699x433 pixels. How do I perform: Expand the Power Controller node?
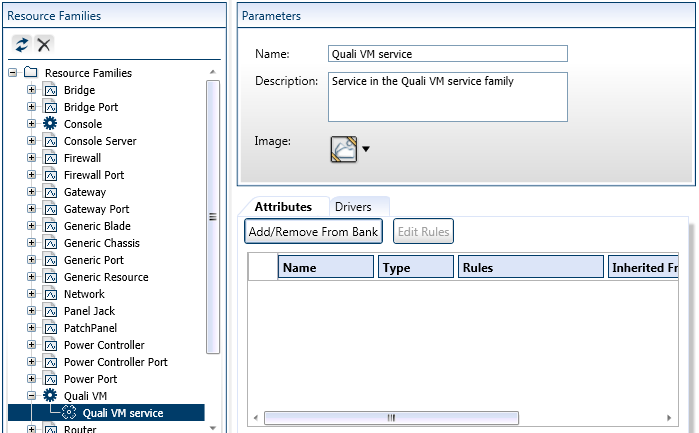click(32, 345)
